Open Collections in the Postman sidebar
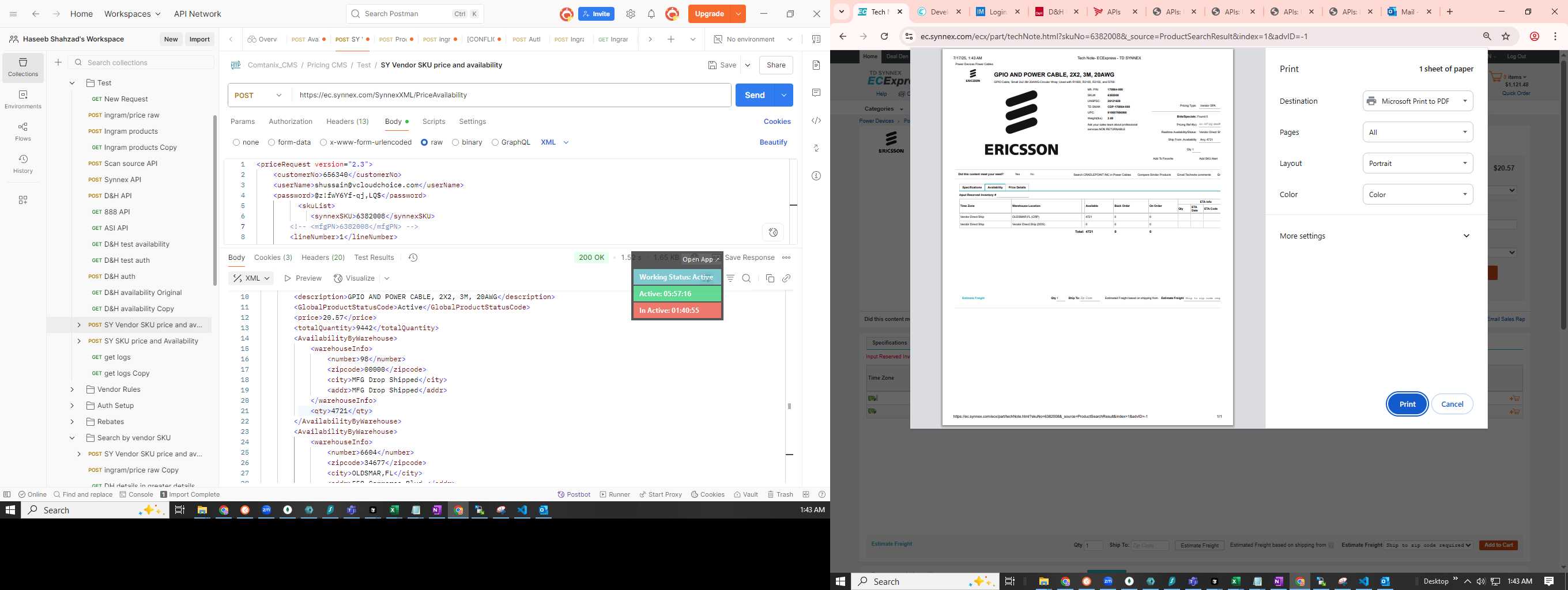 [x=23, y=67]
